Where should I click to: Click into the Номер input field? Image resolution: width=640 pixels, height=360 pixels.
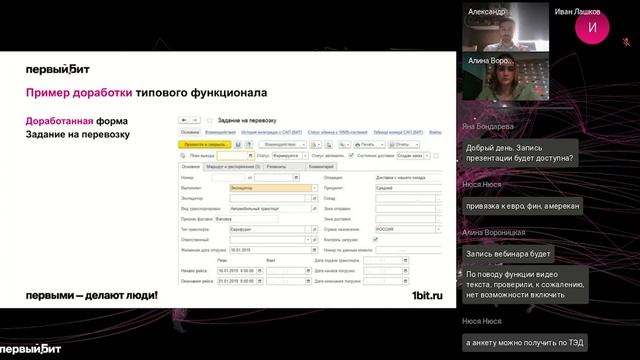pos(228,178)
